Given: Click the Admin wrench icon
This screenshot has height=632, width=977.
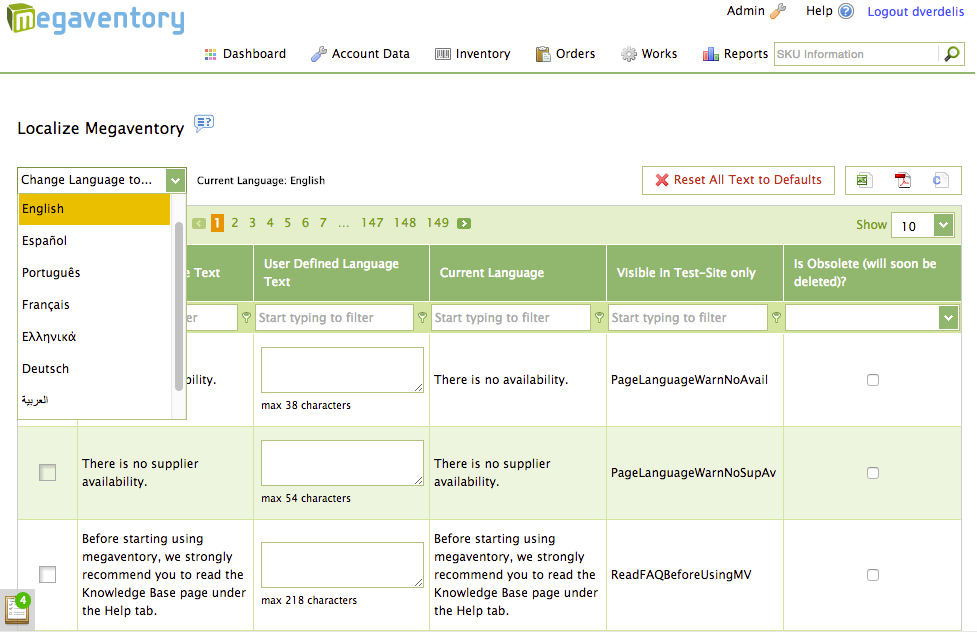Looking at the screenshot, I should click(x=778, y=11).
